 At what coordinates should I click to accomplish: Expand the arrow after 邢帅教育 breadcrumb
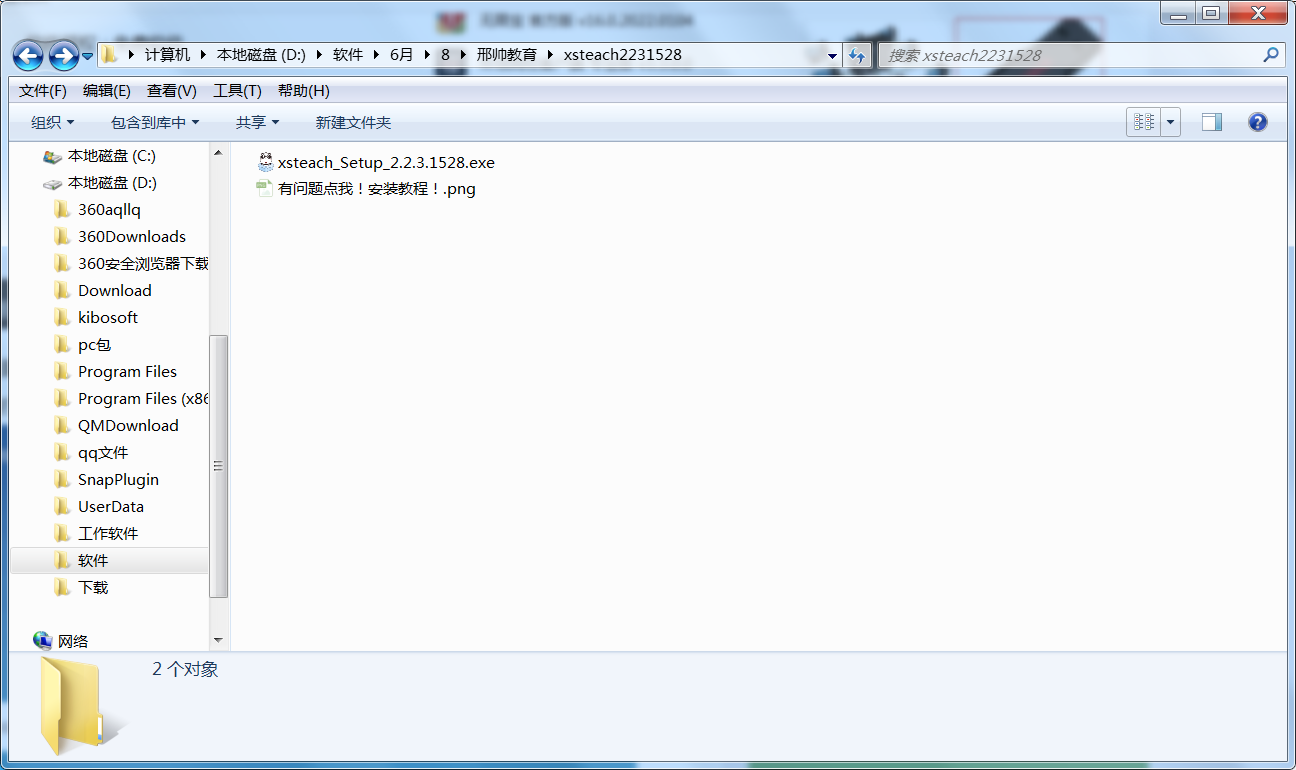point(550,55)
